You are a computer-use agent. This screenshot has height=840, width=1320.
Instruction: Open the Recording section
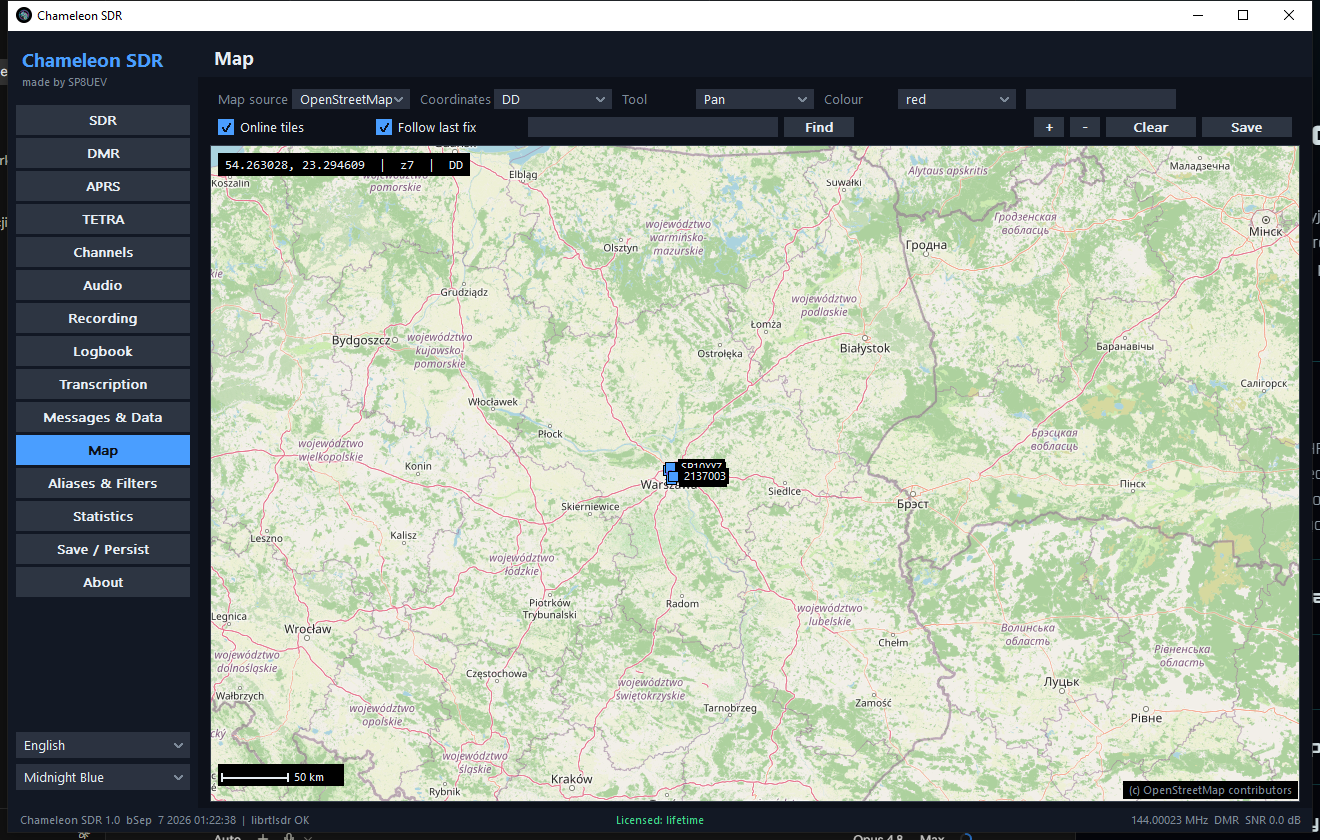tap(103, 318)
